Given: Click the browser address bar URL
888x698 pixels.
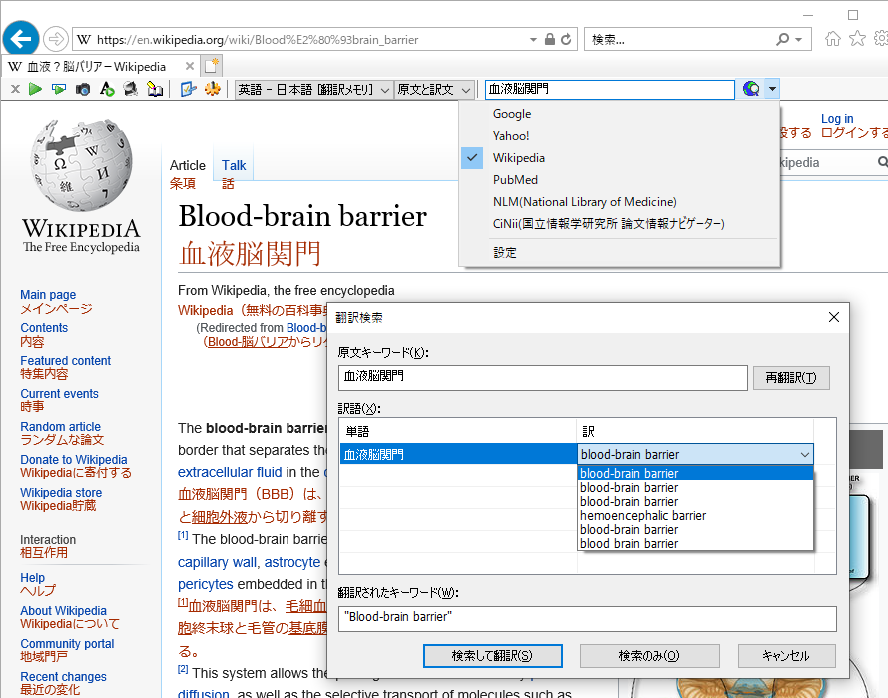Looking at the screenshot, I should pos(257,40).
